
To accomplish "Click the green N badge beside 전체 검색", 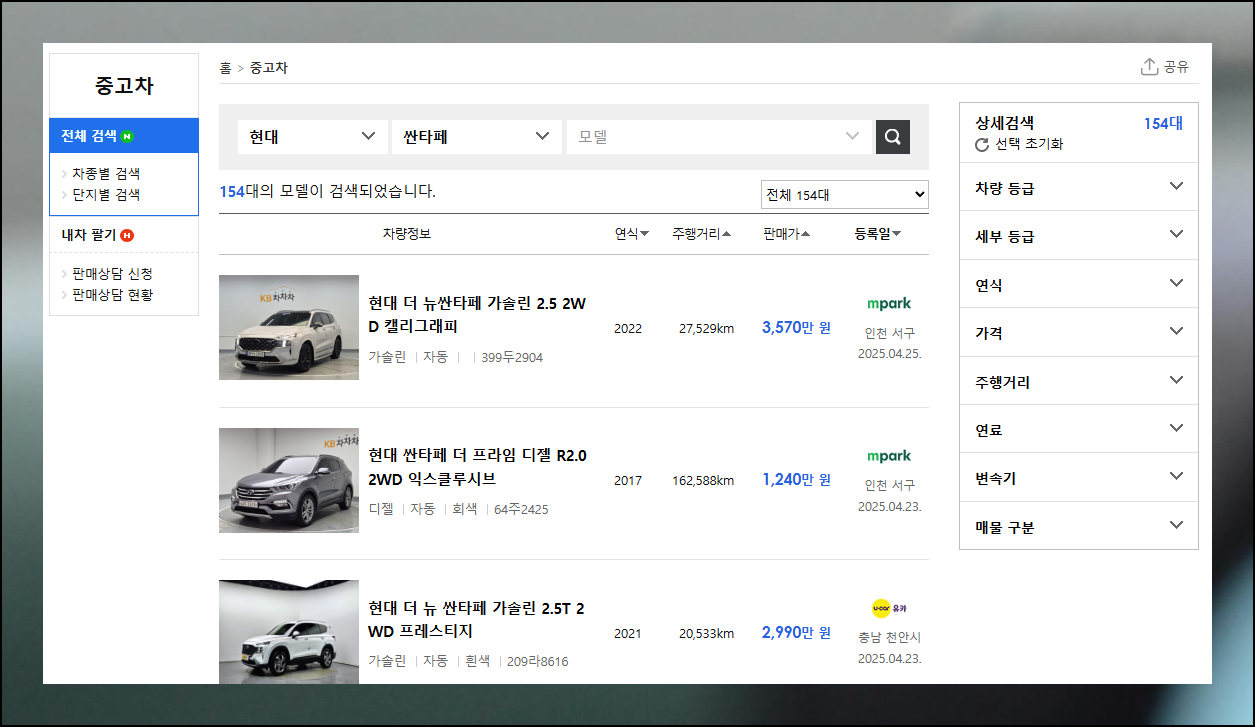I will coord(127,136).
